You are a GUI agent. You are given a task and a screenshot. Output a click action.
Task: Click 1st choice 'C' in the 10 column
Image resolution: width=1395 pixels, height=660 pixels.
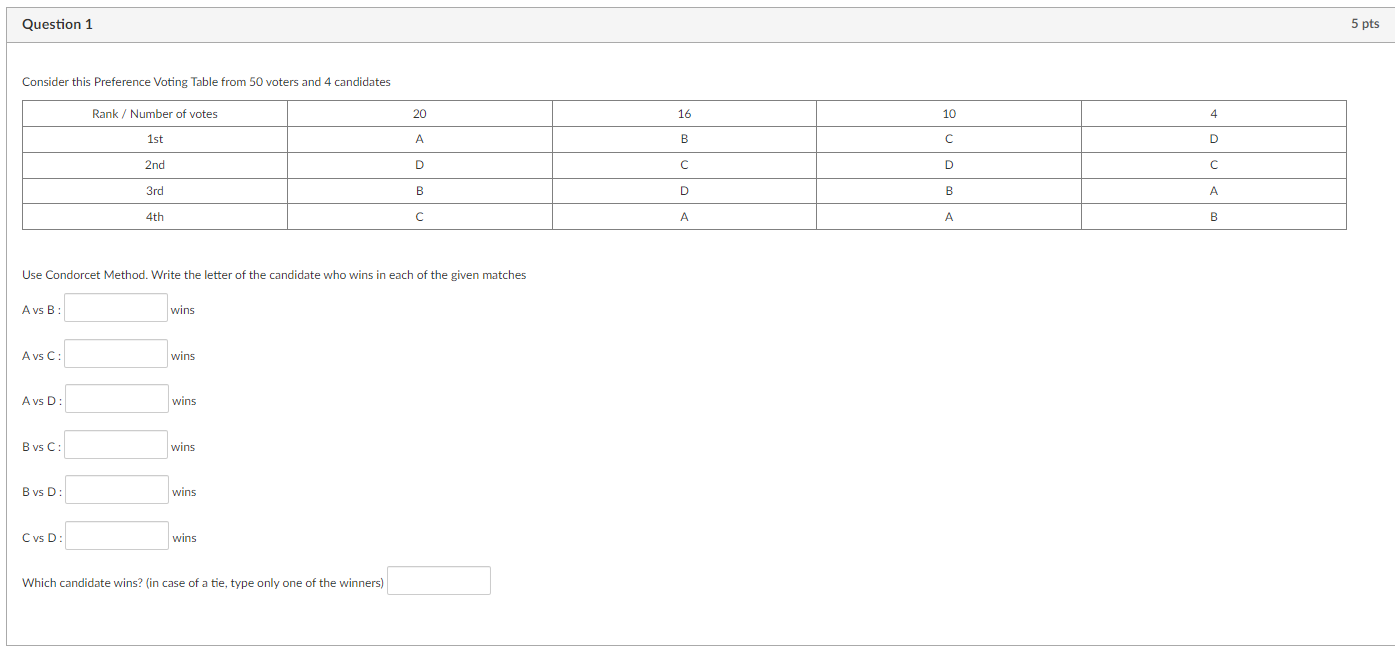click(x=949, y=140)
